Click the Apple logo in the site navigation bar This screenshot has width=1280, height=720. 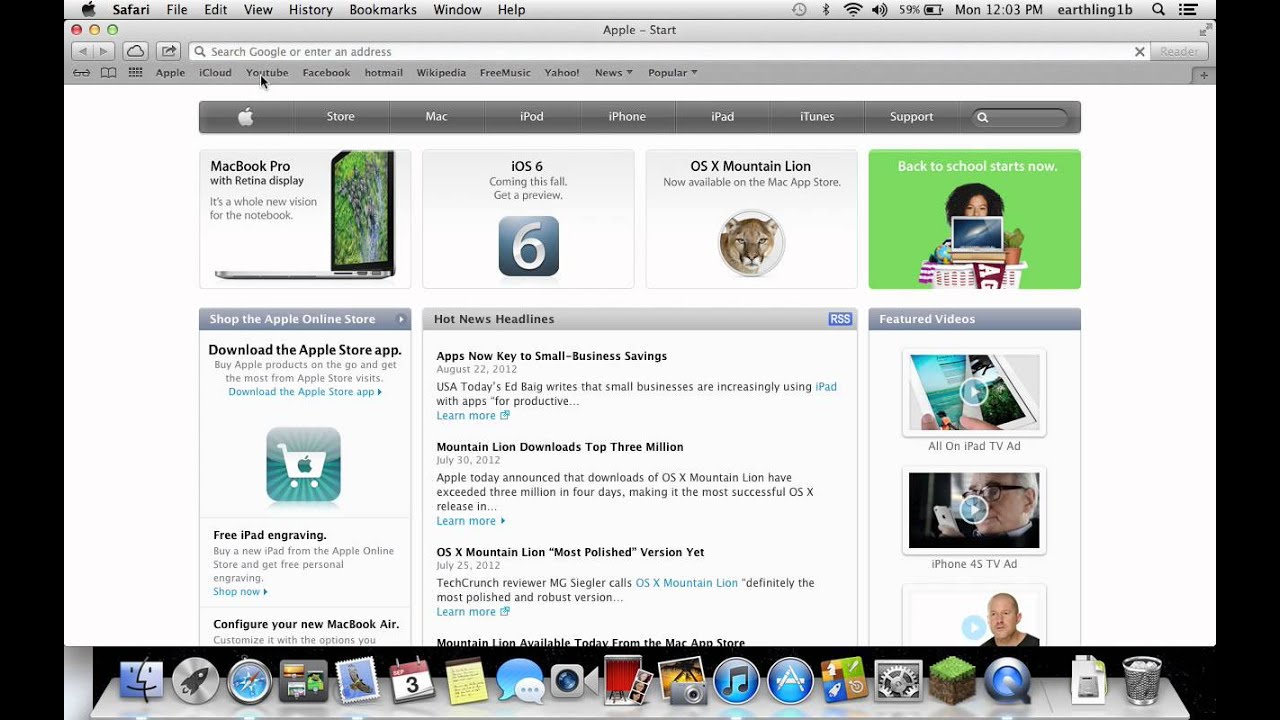click(246, 117)
